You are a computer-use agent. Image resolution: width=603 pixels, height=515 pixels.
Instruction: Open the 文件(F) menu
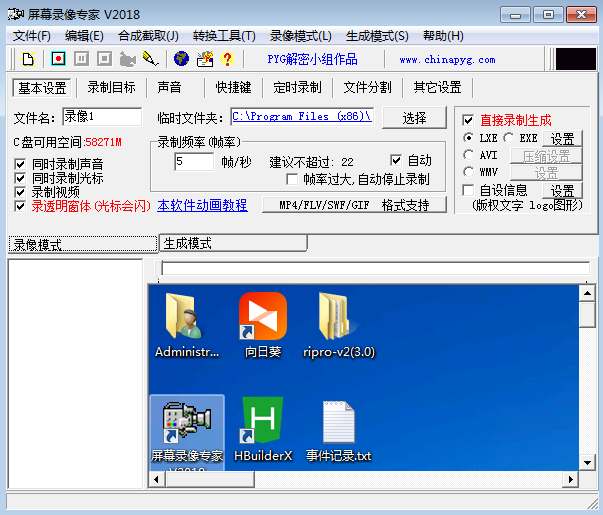click(x=32, y=36)
